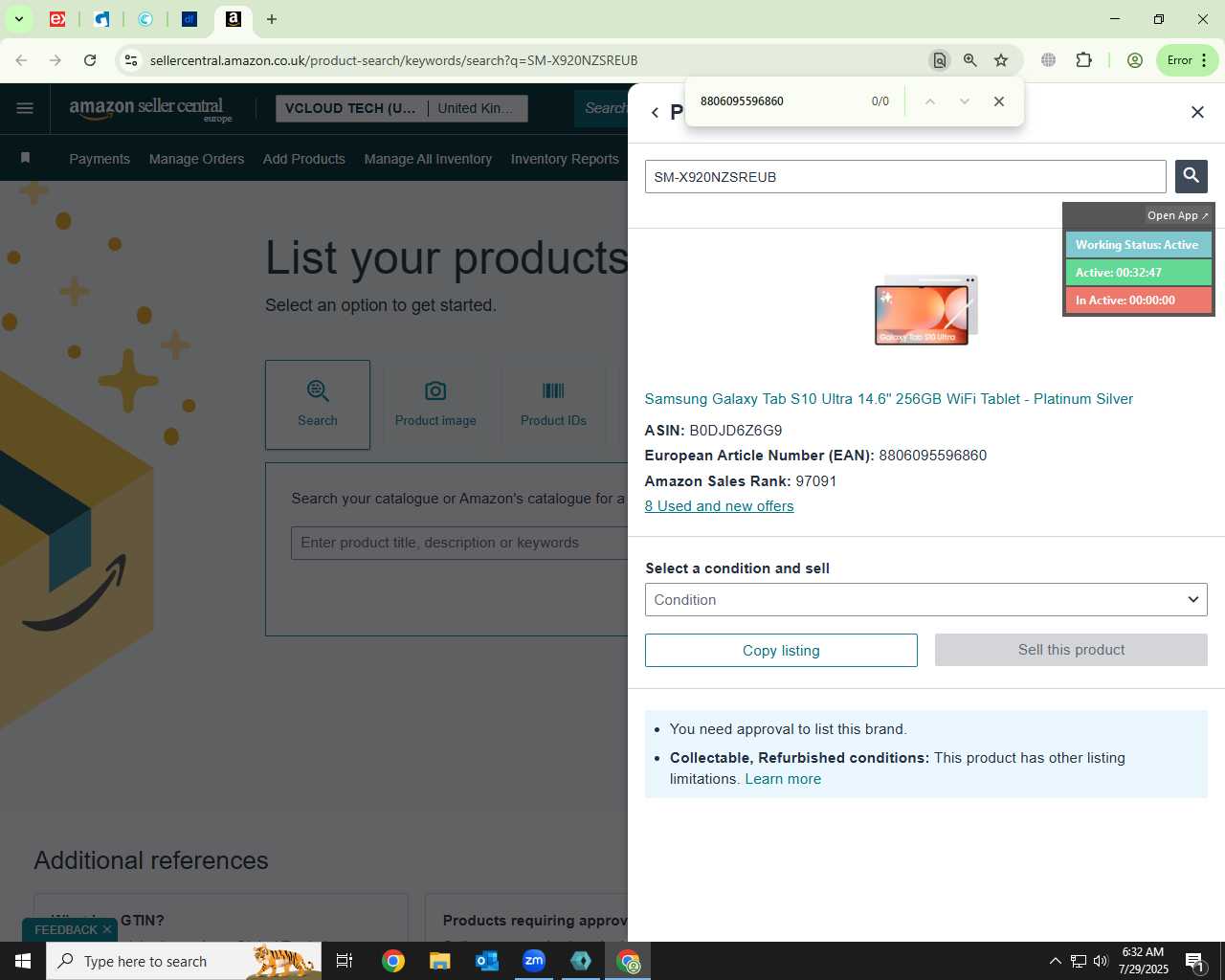Select the EAN value 8806095596860
Viewport: 1225px width, 980px height.
[932, 456]
